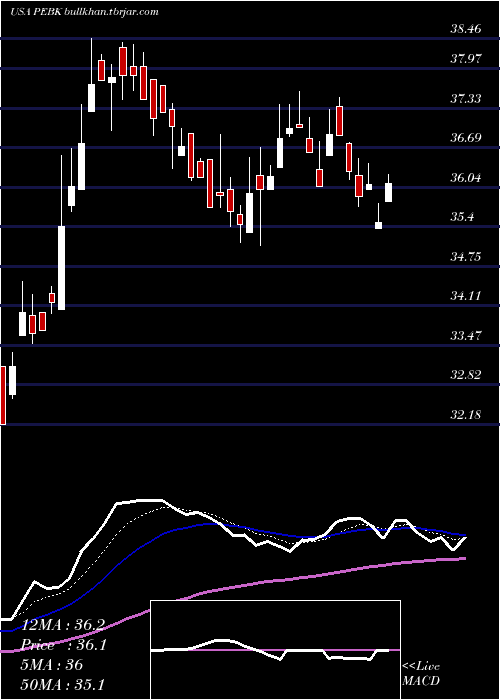
Task: Click the 36.69 price level label
Action: coord(466,138)
